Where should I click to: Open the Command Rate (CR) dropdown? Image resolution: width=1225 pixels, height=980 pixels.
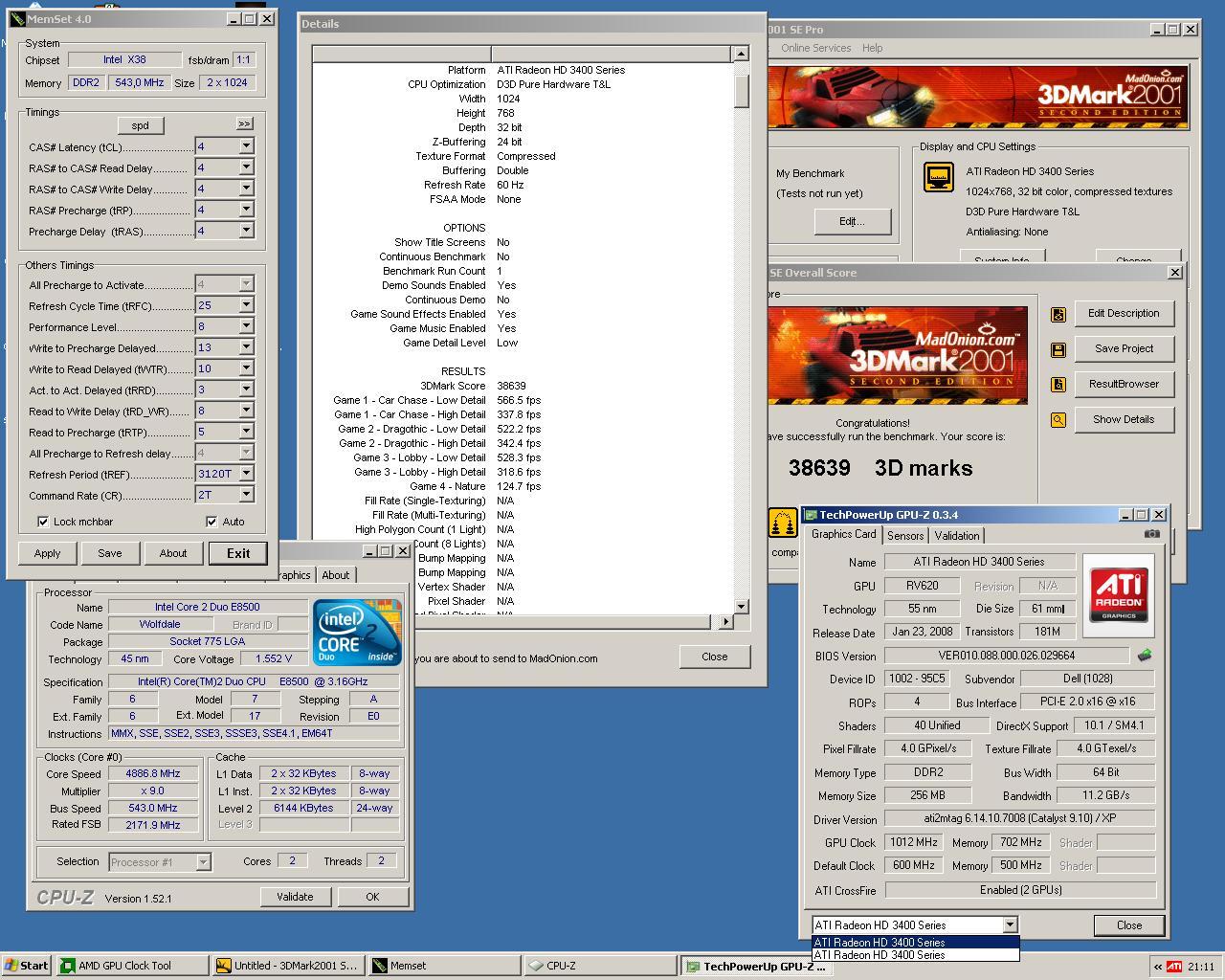click(x=246, y=495)
